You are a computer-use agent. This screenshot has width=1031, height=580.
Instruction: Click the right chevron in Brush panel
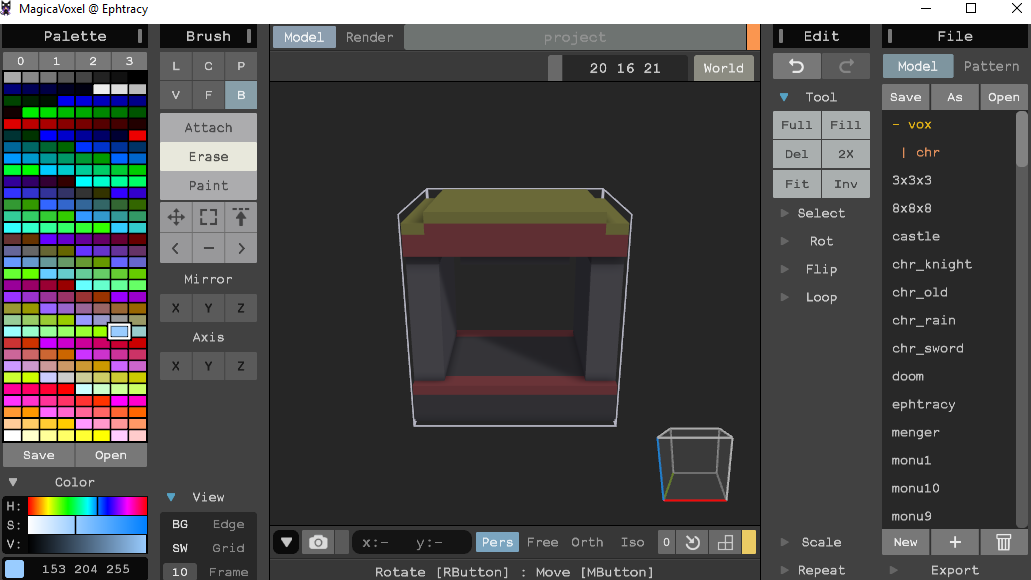click(241, 248)
